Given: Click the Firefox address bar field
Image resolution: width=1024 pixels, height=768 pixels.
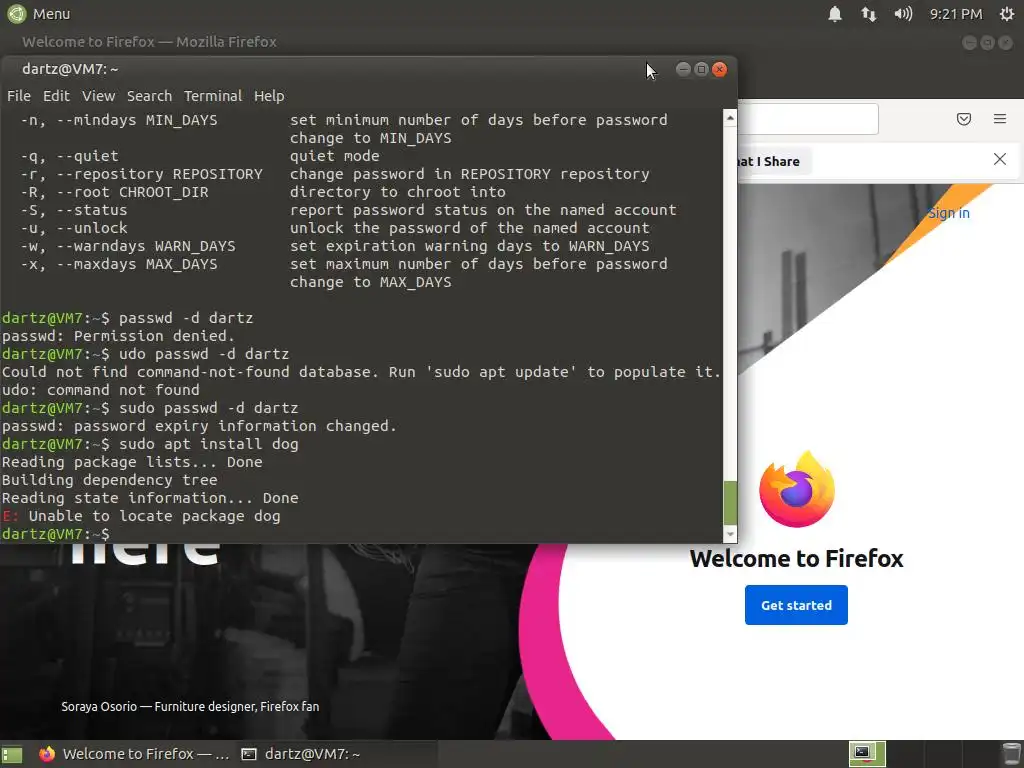Looking at the screenshot, I should click(x=808, y=118).
